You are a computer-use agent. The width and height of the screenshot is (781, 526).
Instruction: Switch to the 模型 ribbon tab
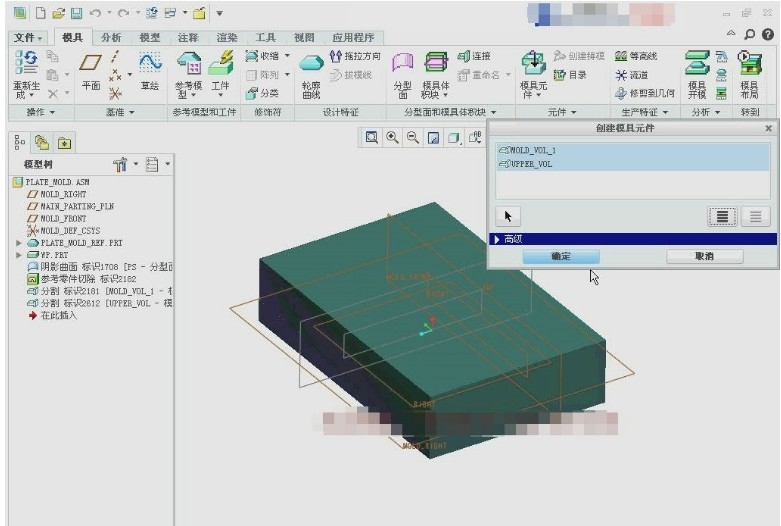click(149, 37)
